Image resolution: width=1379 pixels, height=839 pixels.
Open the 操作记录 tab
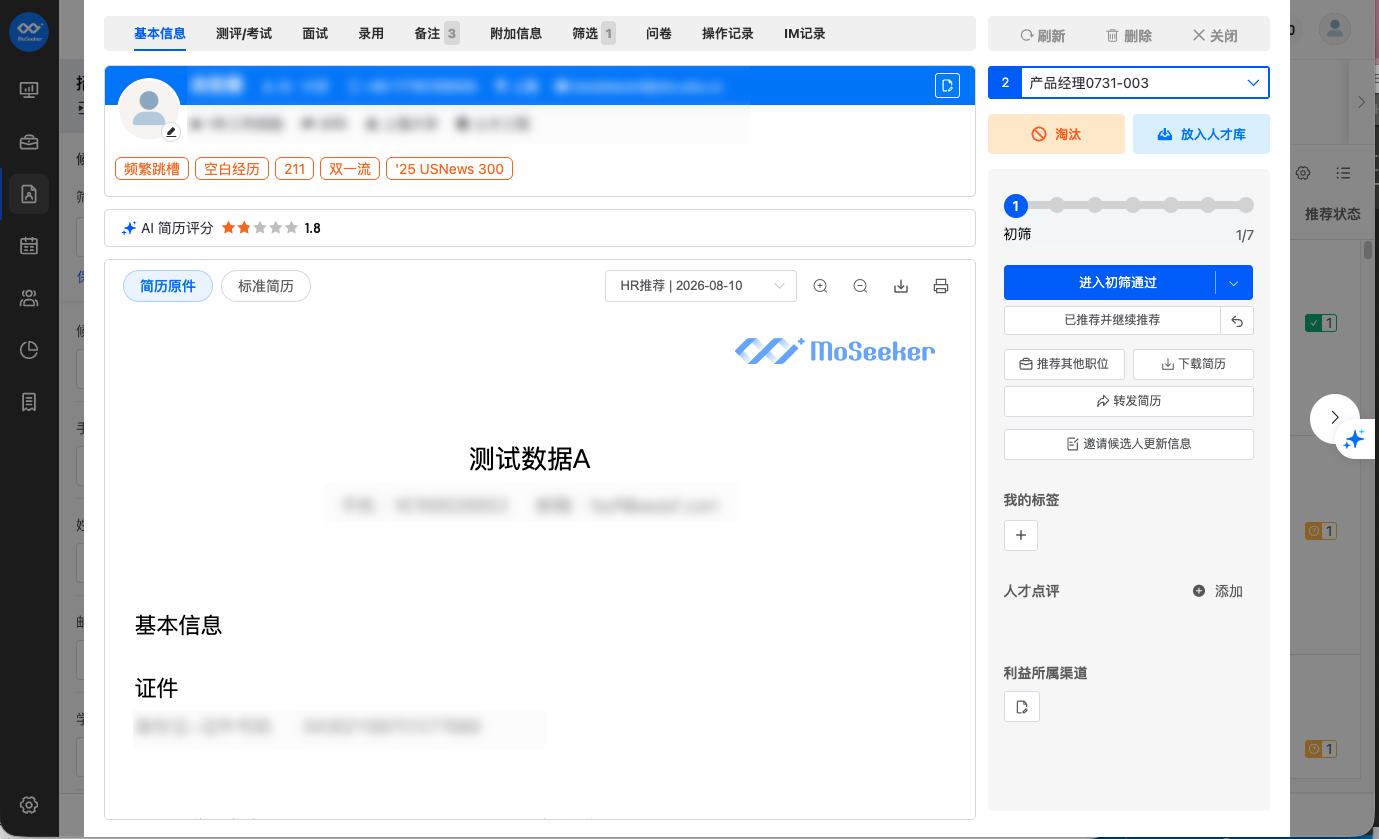pos(728,34)
